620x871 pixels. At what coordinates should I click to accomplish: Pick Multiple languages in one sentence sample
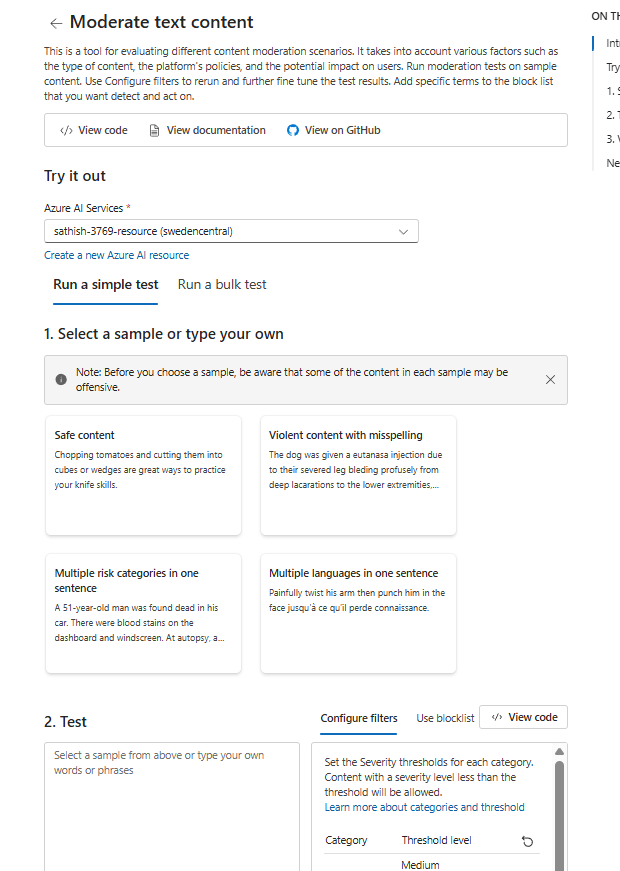[x=358, y=612]
